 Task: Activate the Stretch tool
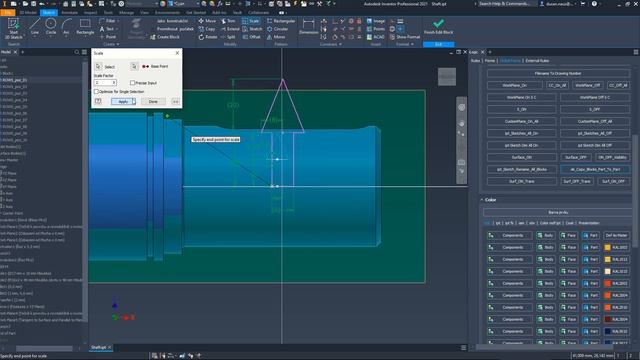click(x=252, y=29)
